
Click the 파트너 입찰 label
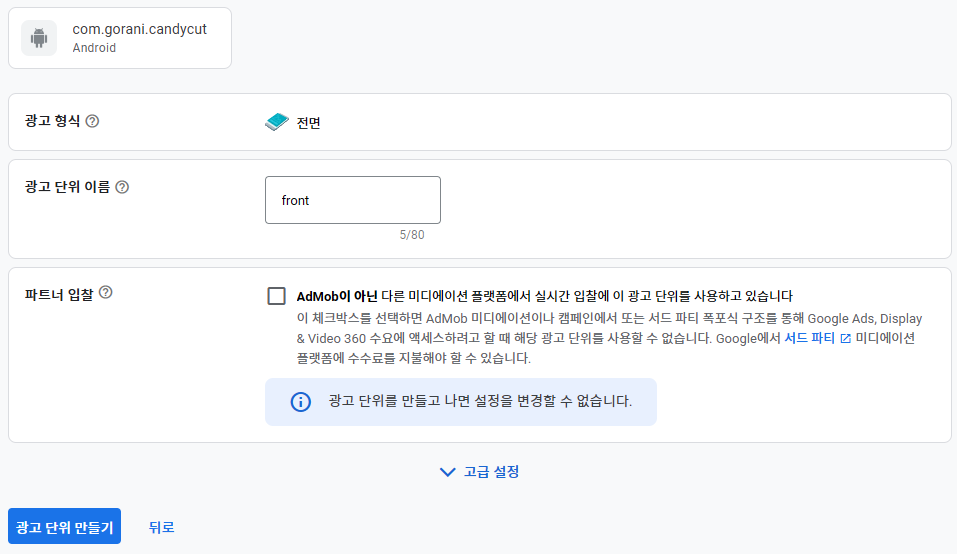59,295
